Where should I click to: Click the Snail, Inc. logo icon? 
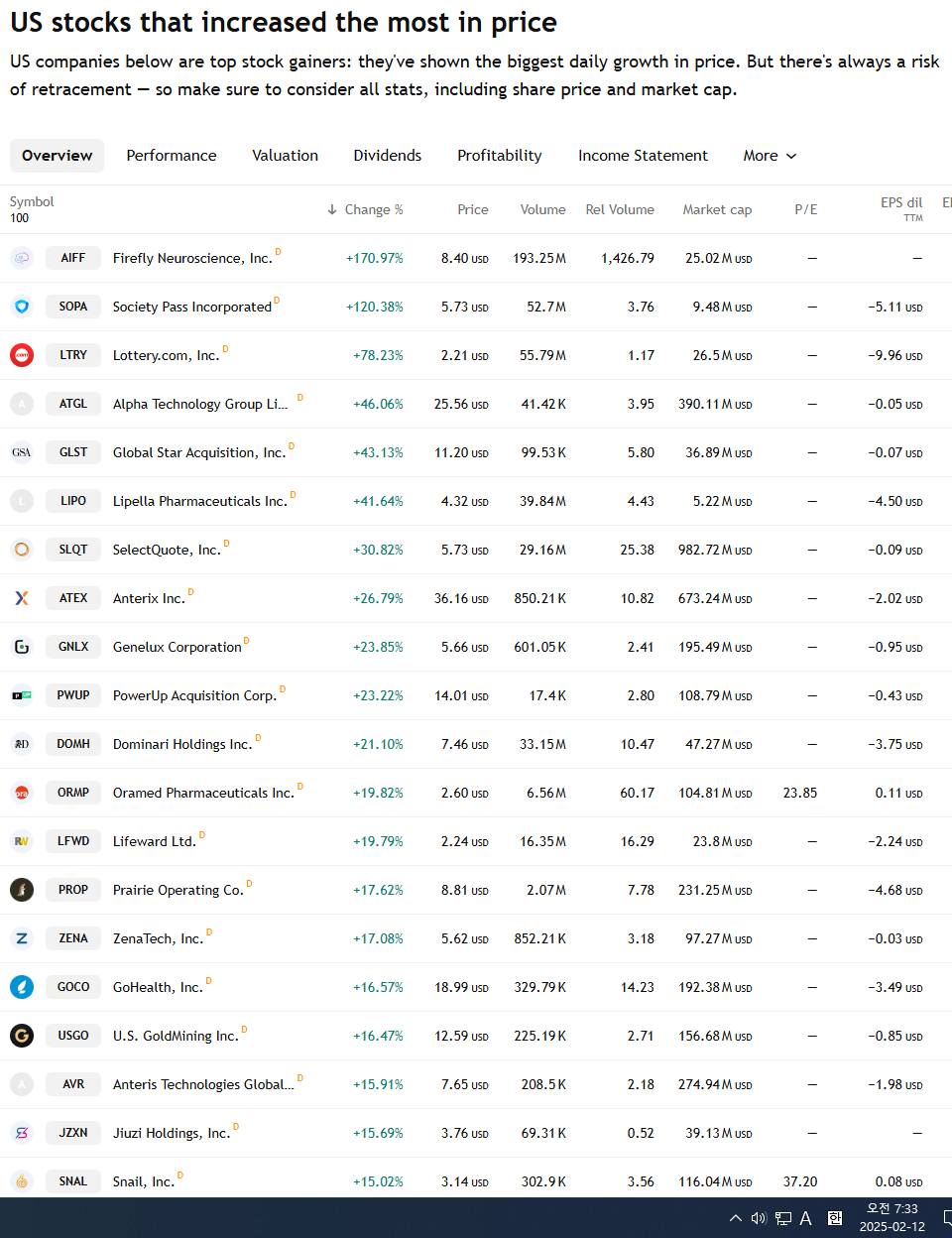[22, 1181]
